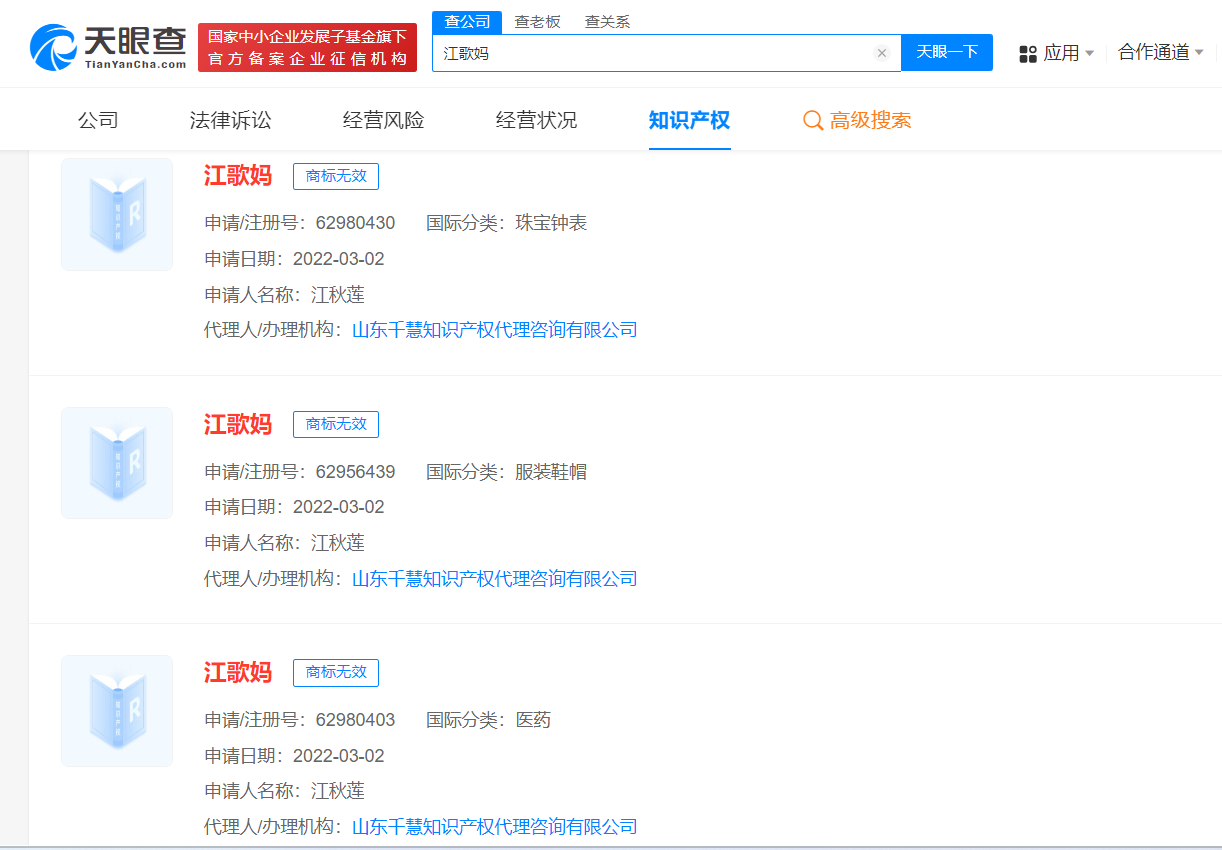Screen dimensions: 1222x850
Task: Expand the 应用 dropdown arrow
Action: pyautogui.click(x=1090, y=53)
